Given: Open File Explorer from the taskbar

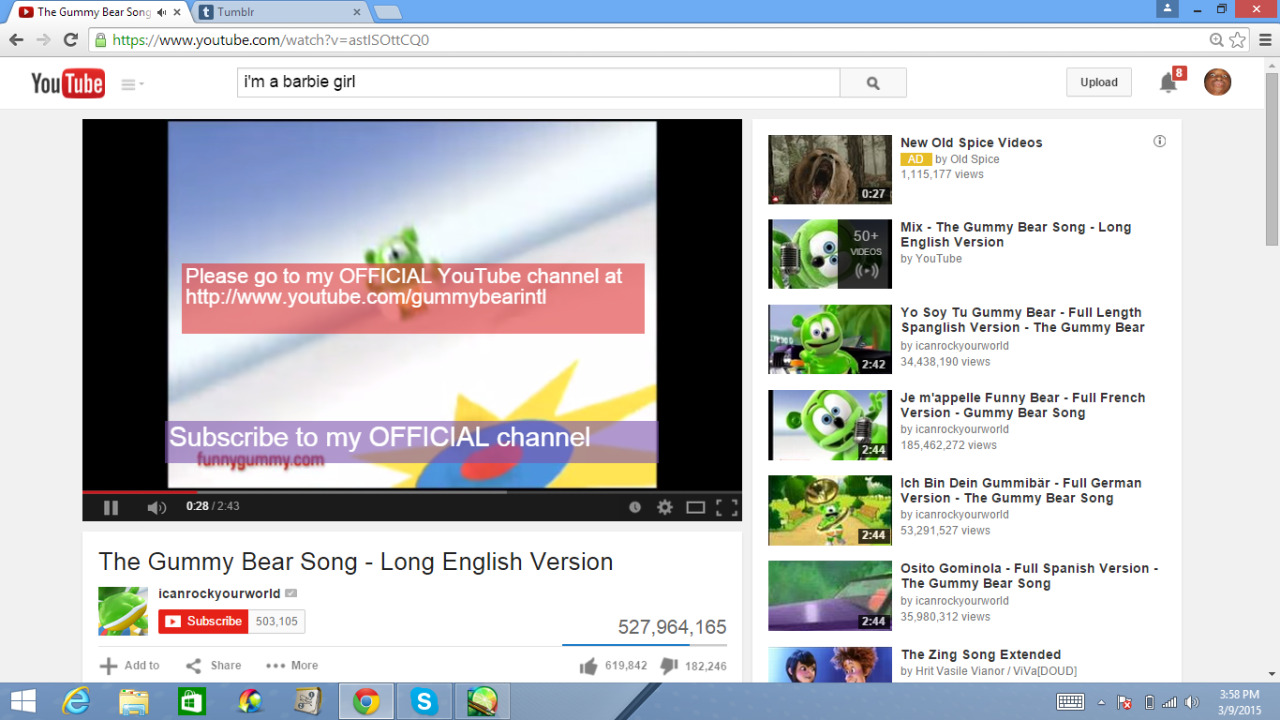Looking at the screenshot, I should 134,702.
